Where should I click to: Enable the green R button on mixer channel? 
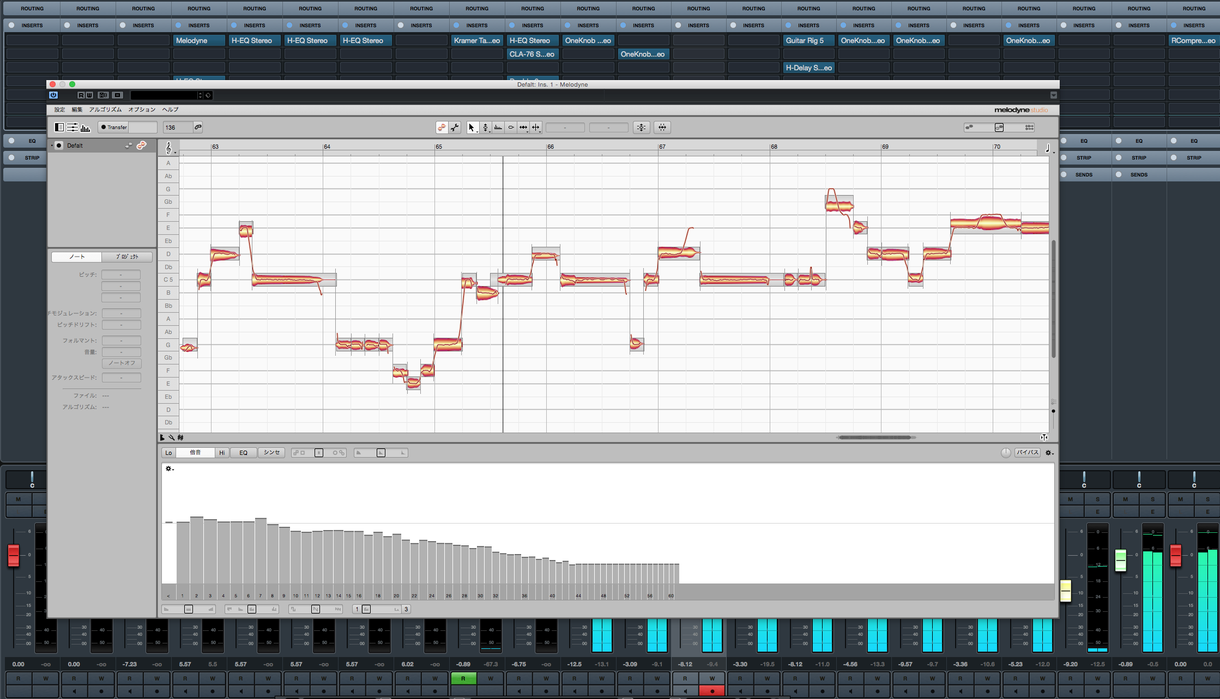click(x=462, y=678)
